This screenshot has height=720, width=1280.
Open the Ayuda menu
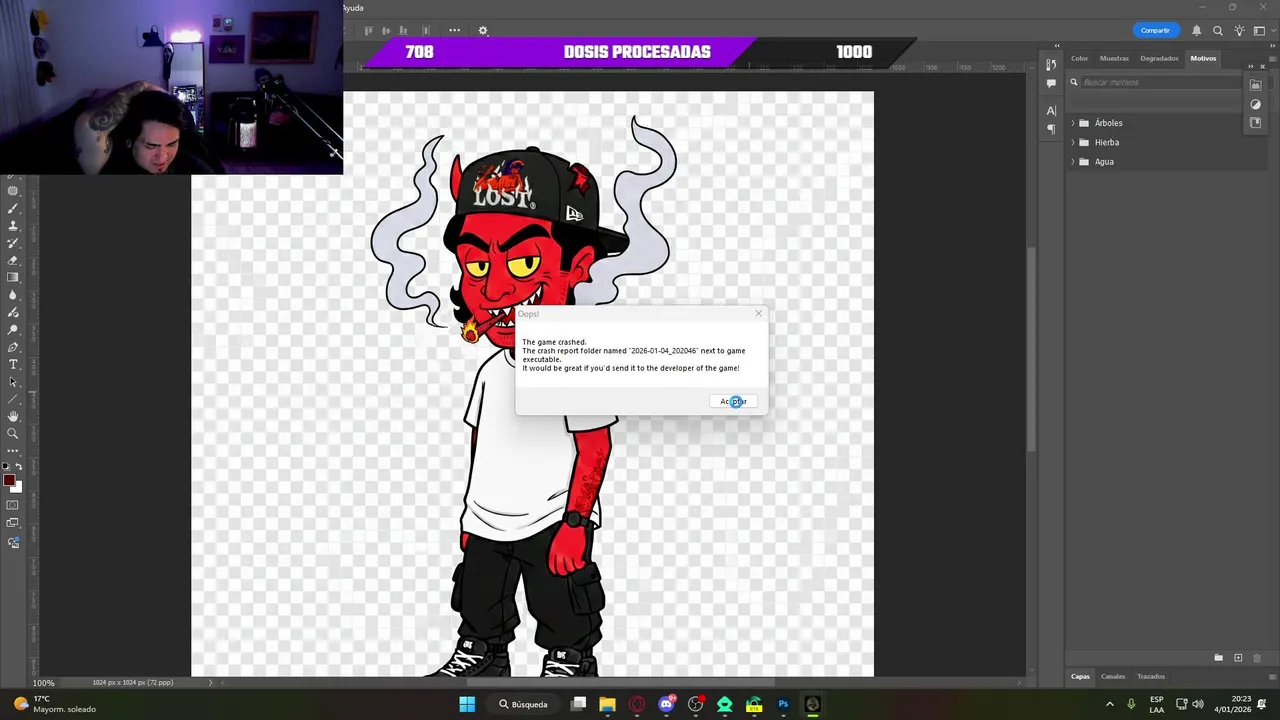point(353,8)
